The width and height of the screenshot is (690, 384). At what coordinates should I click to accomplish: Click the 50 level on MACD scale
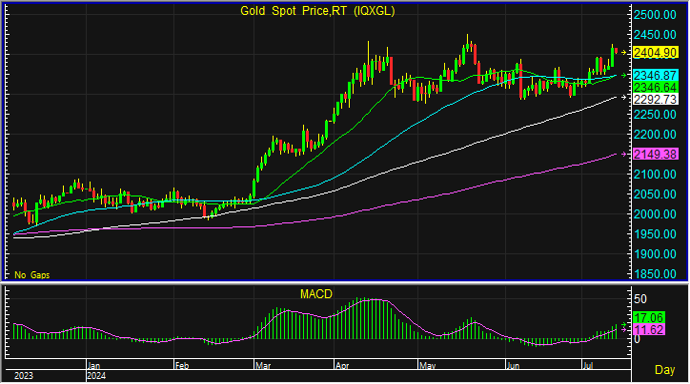[640, 299]
